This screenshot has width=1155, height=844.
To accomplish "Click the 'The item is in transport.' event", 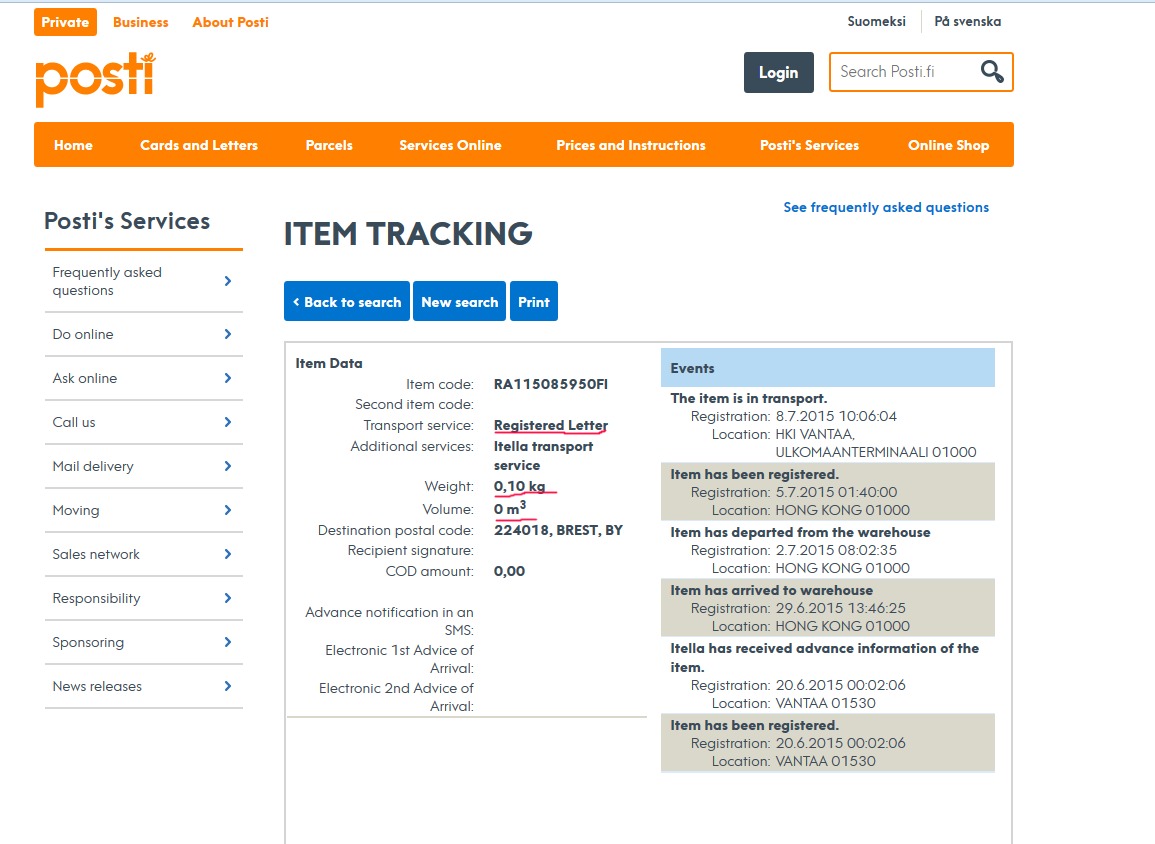I will [748, 398].
